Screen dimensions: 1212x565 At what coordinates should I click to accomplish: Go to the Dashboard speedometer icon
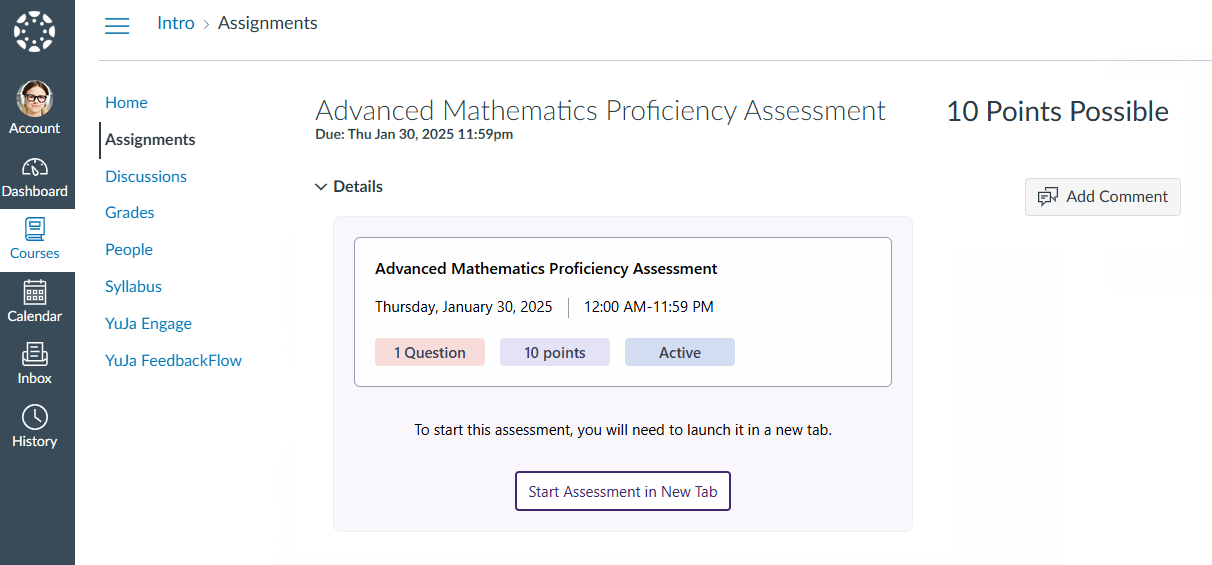coord(35,167)
